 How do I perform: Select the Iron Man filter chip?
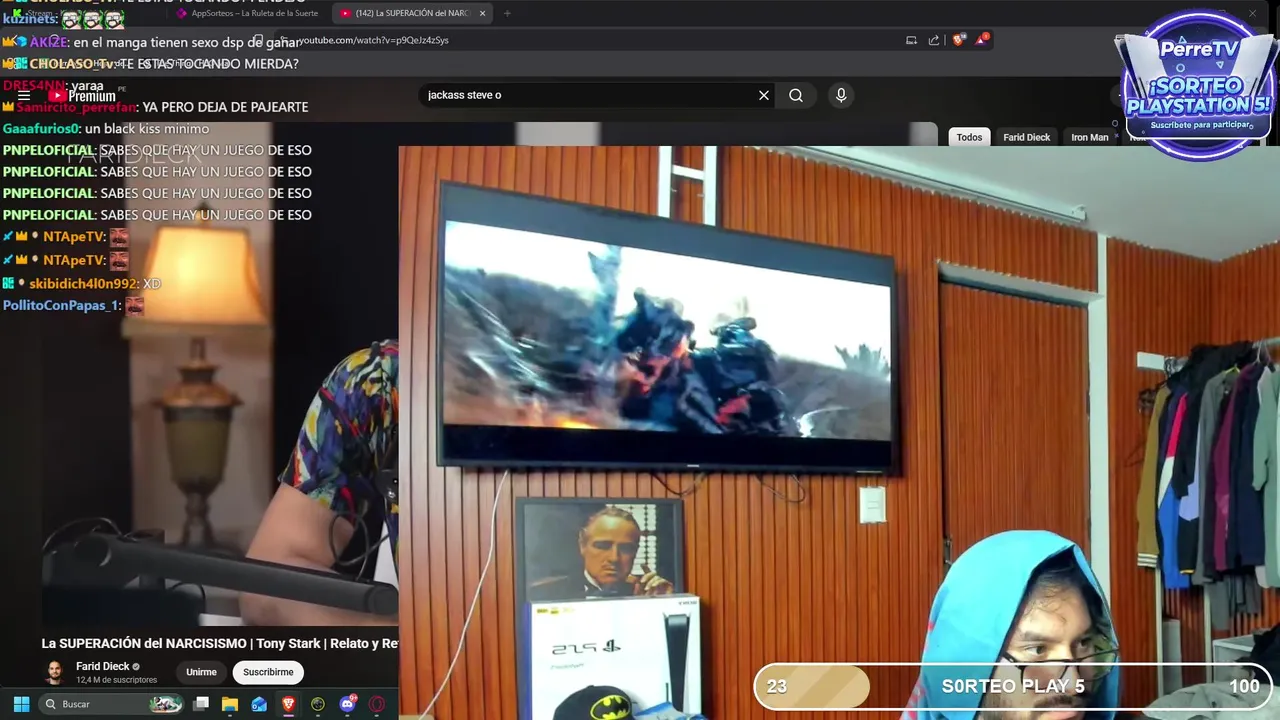pos(1090,137)
